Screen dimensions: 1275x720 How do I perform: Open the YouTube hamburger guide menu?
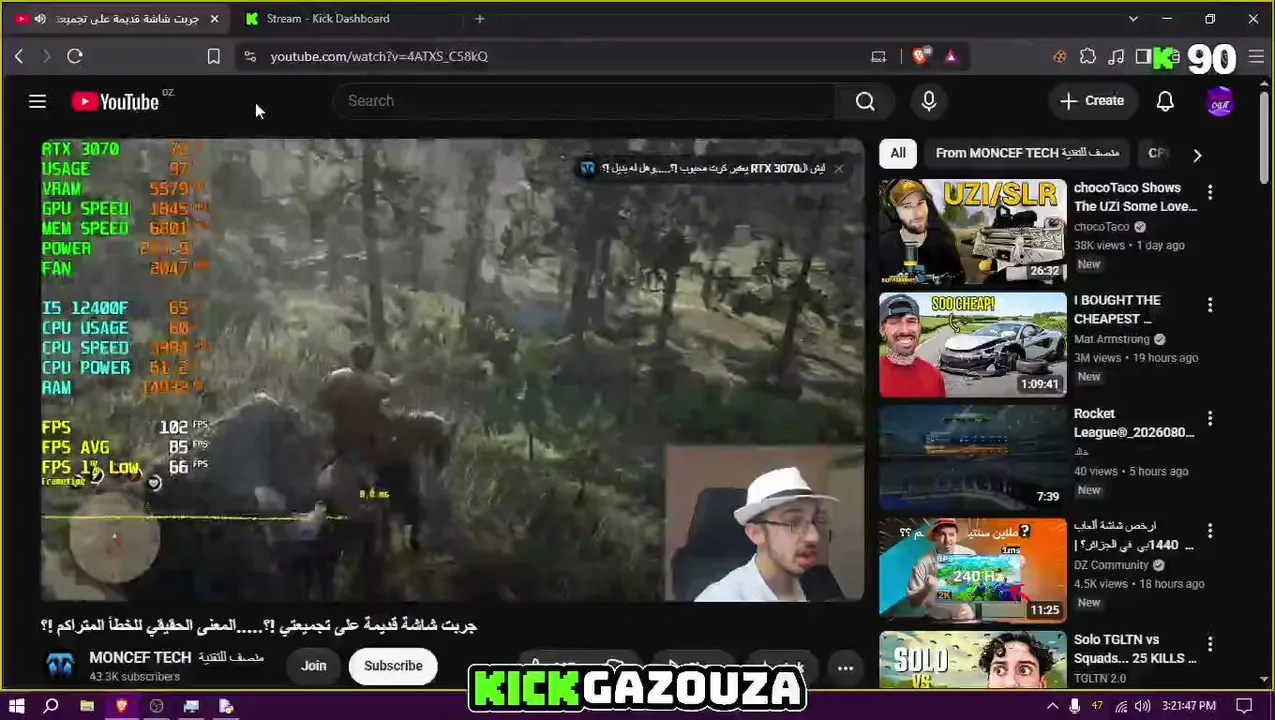pos(37,101)
